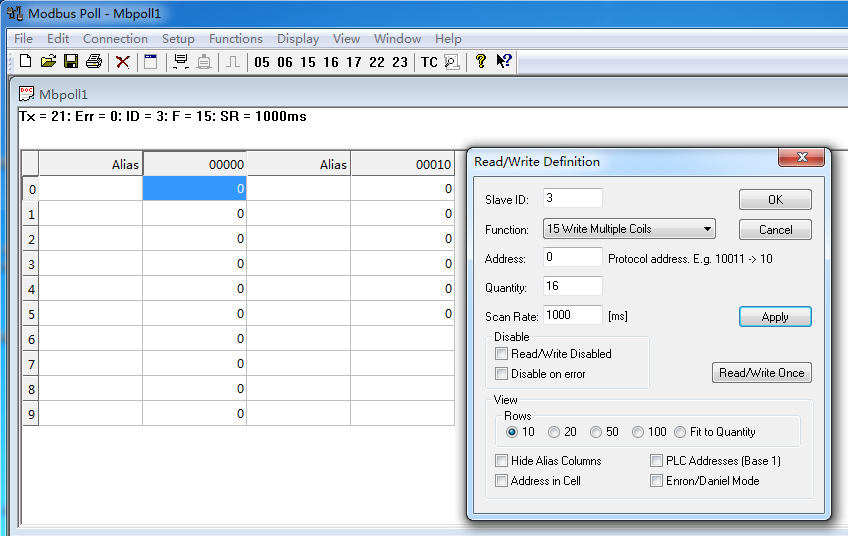Click the Connect icon in toolbar

(x=181, y=62)
